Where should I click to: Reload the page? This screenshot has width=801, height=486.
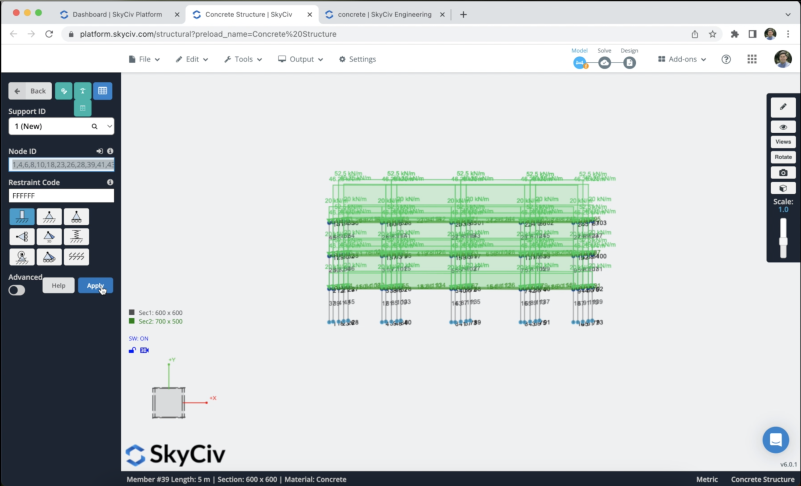click(x=49, y=34)
